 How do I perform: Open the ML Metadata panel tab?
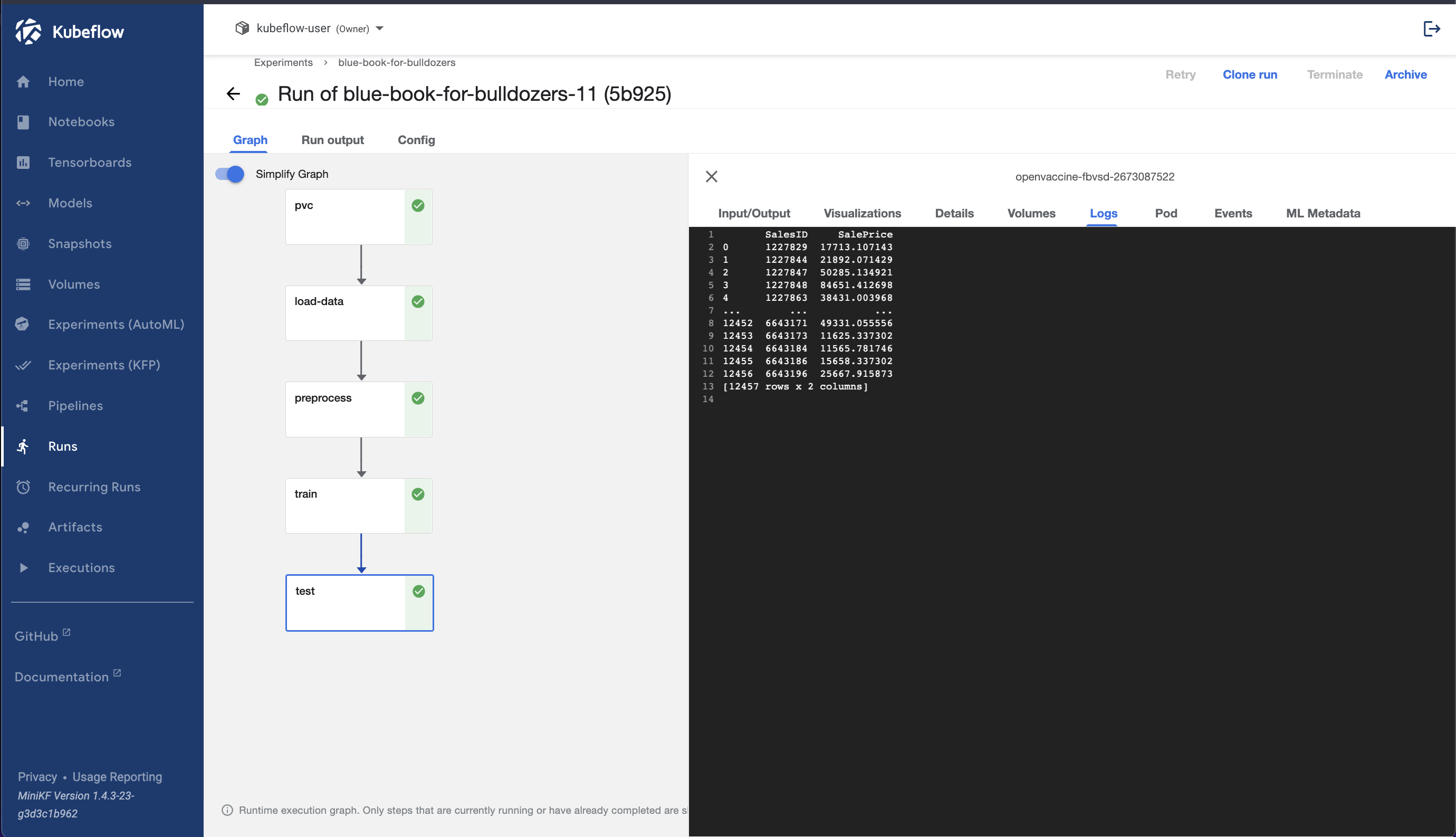point(1323,213)
